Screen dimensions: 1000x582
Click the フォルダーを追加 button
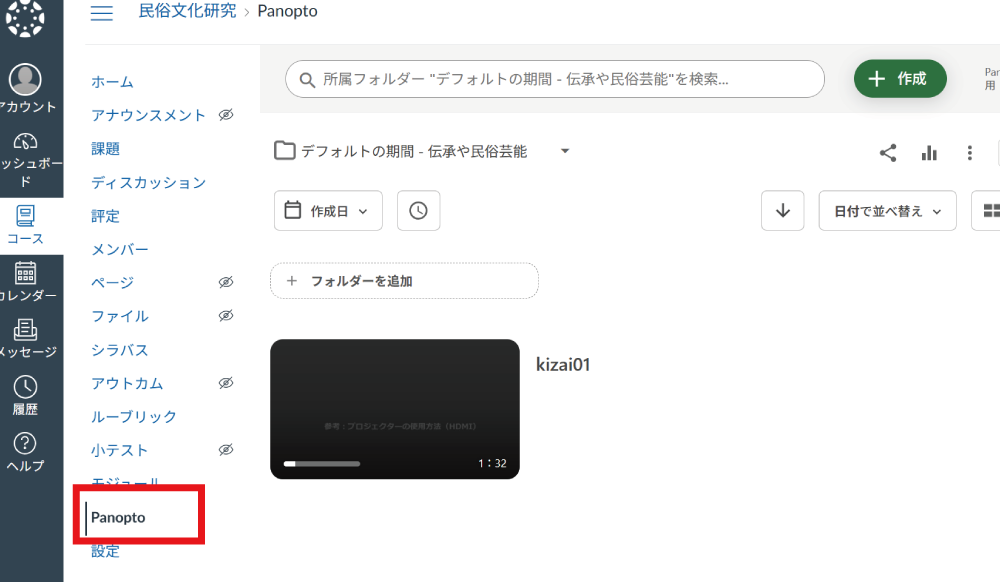coord(404,281)
